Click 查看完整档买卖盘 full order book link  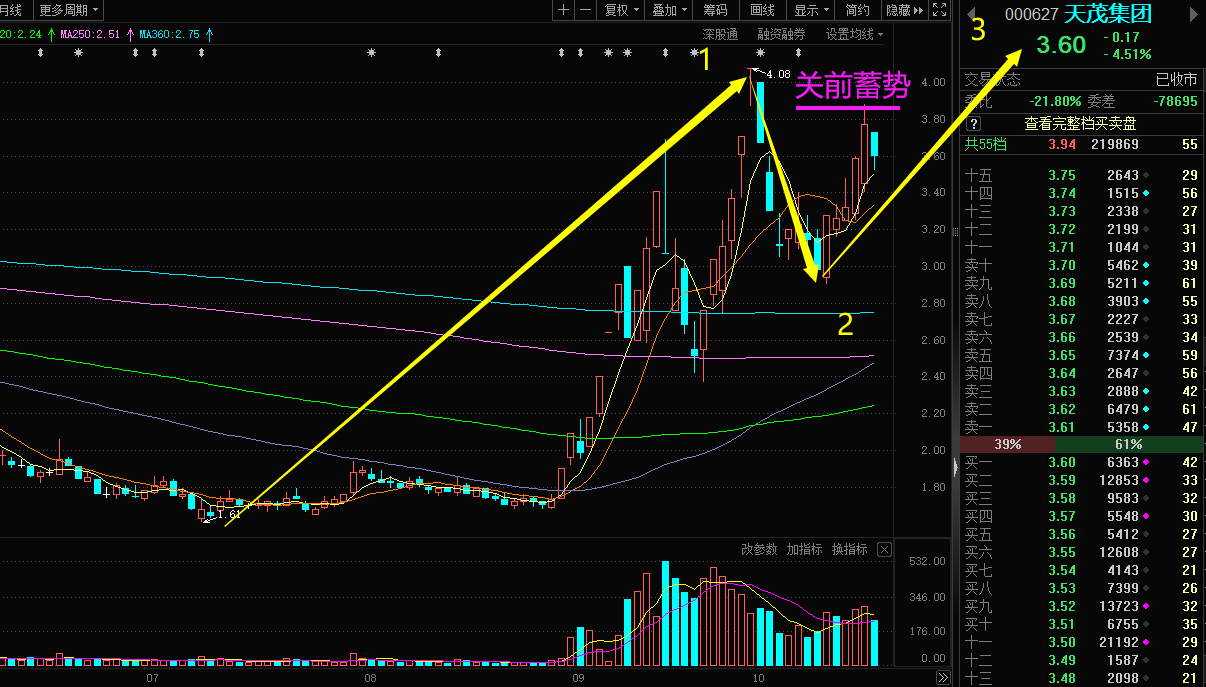[1080, 124]
